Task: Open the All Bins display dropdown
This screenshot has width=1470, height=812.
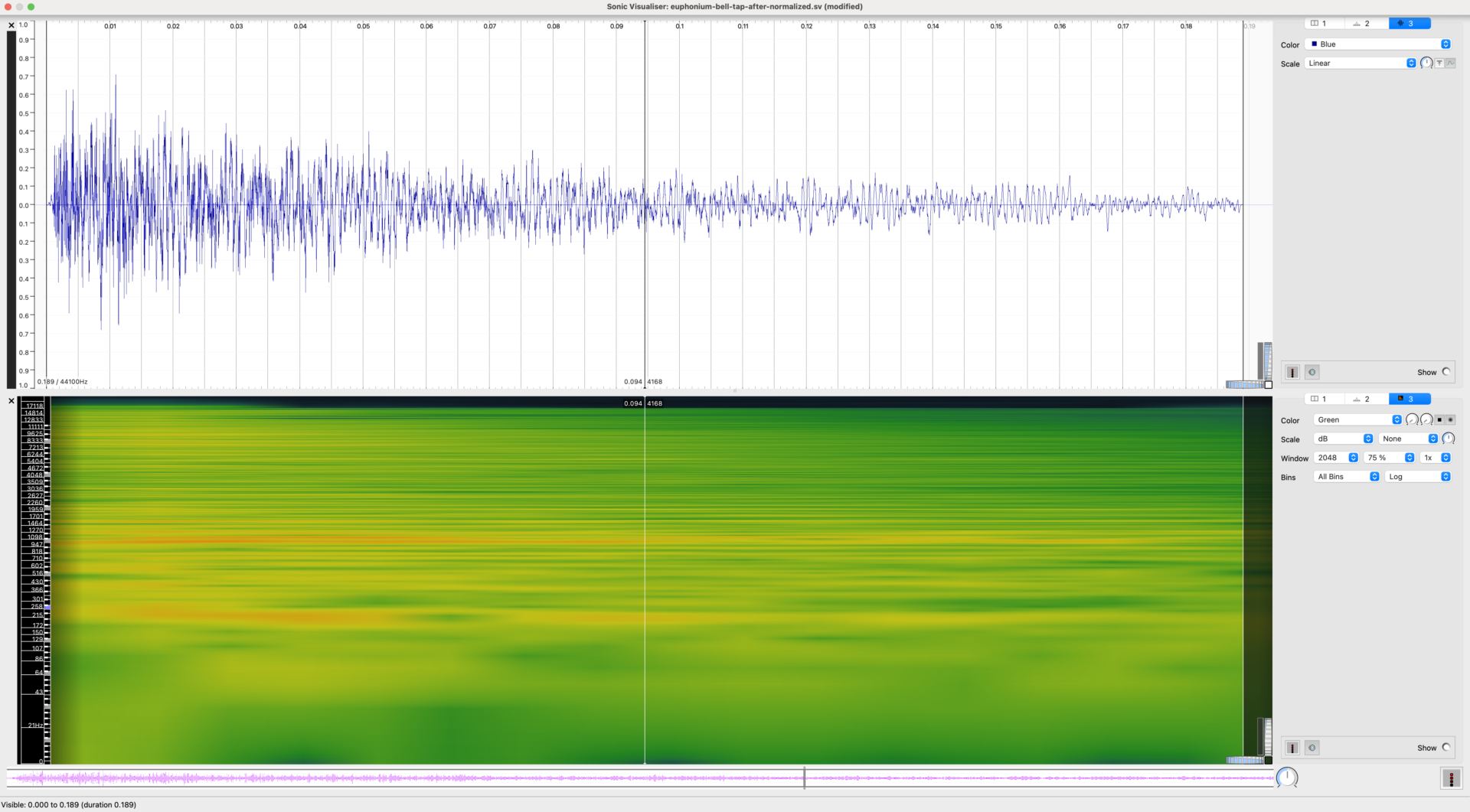Action: [1347, 477]
